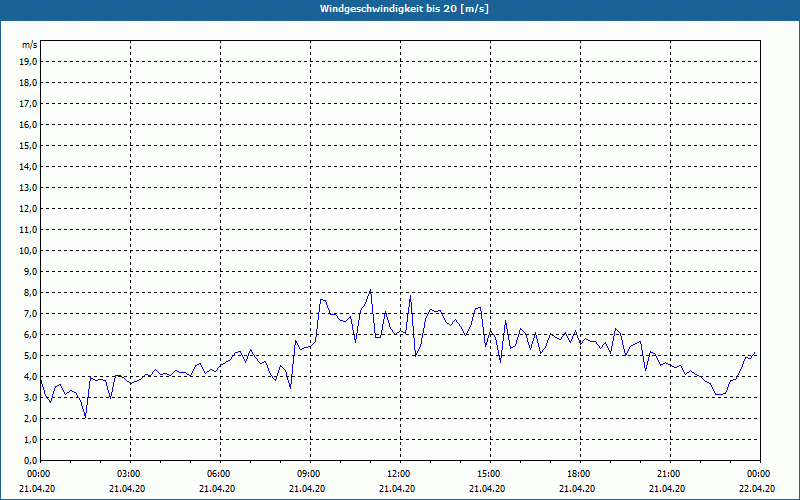Choose the y-axis value '12,0'
Image resolution: width=800 pixels, height=500 pixels.
[29, 209]
